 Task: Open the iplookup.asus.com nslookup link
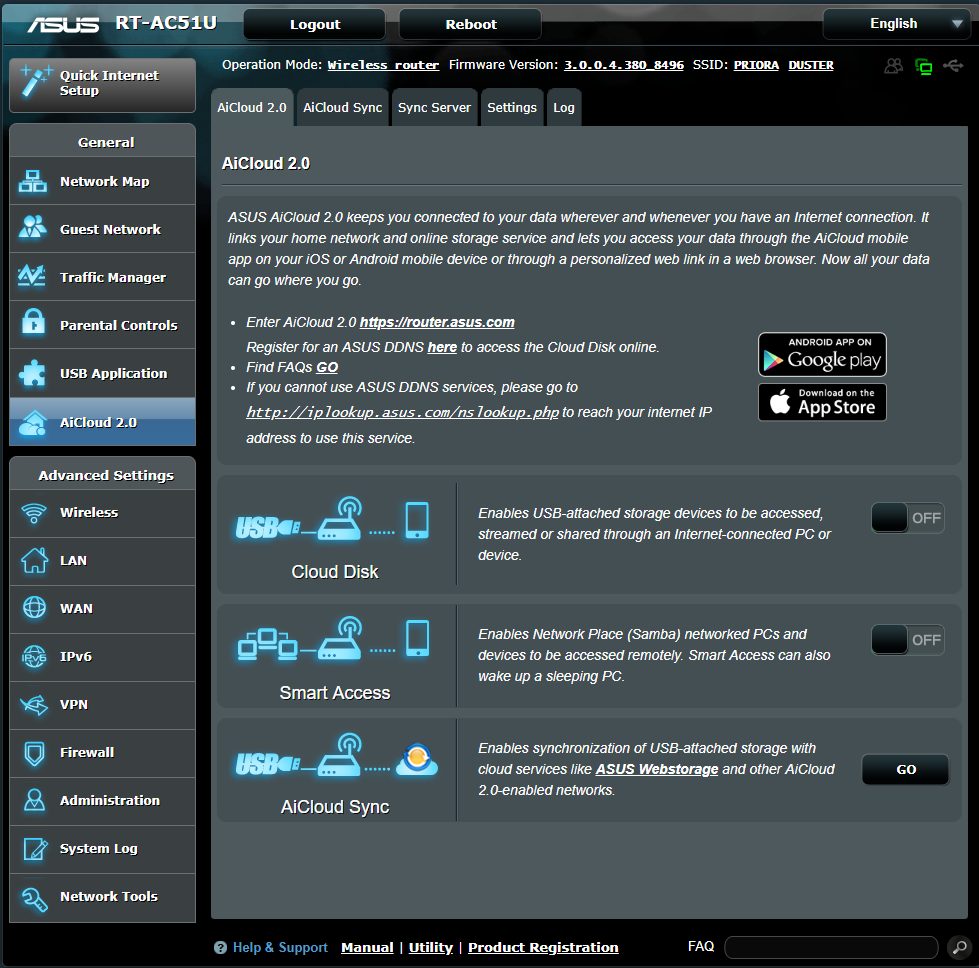pyautogui.click(x=402, y=412)
